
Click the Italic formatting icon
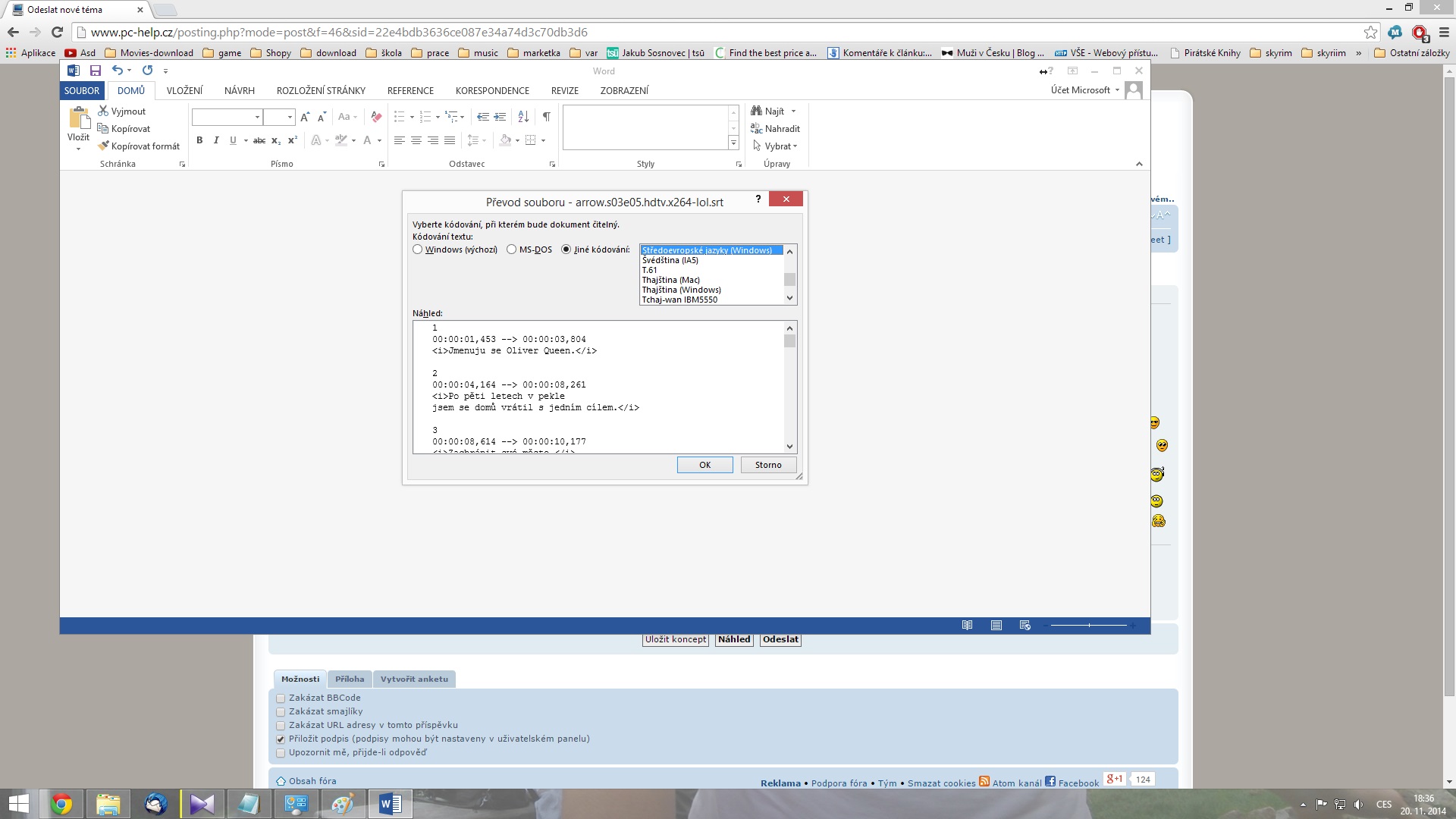[216, 140]
